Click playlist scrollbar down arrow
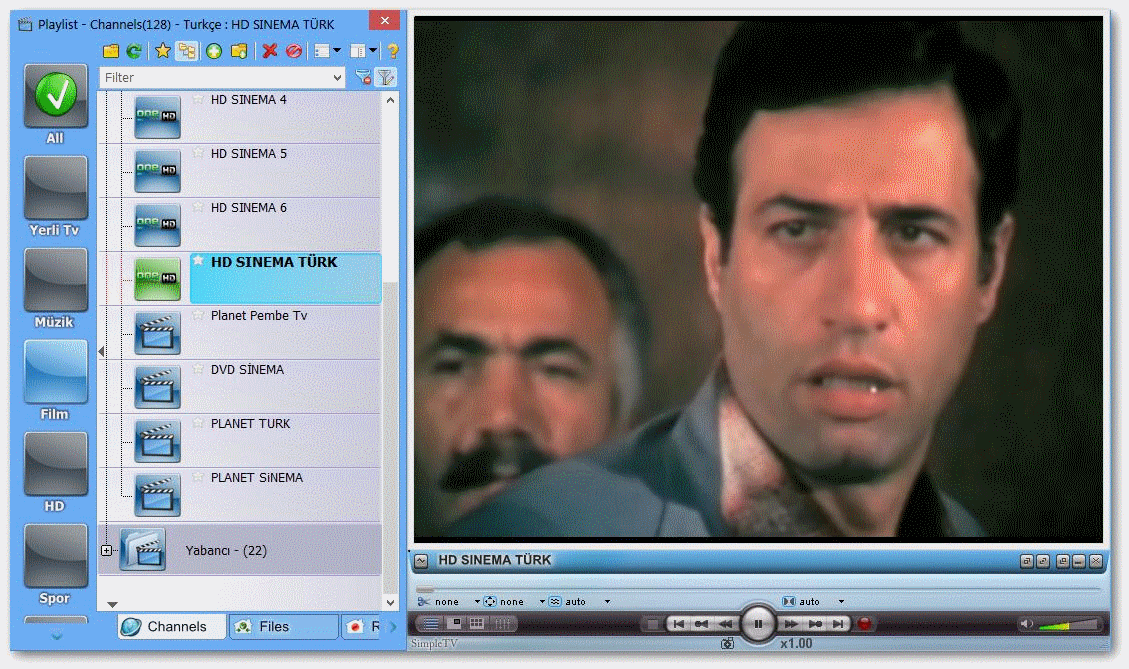This screenshot has width=1129, height=669. click(x=390, y=603)
